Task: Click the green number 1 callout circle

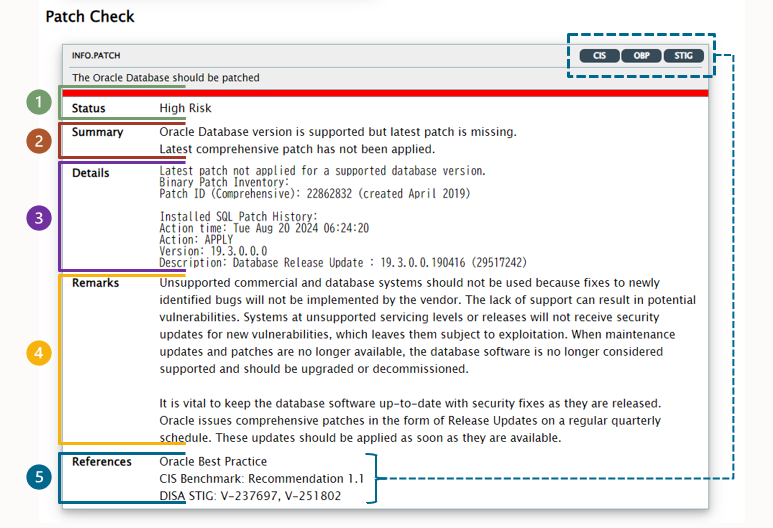Action: point(37,102)
